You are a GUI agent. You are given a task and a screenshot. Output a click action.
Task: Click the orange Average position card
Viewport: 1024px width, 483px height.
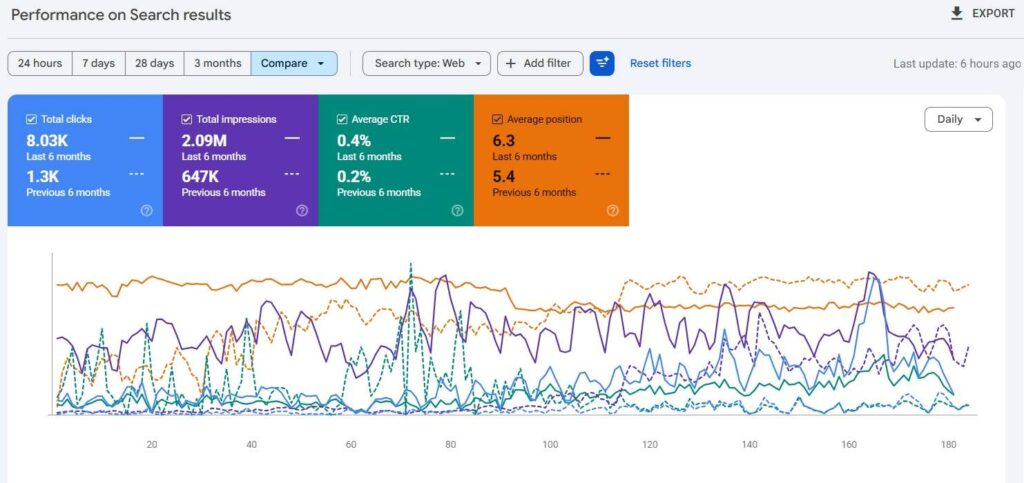tap(551, 161)
